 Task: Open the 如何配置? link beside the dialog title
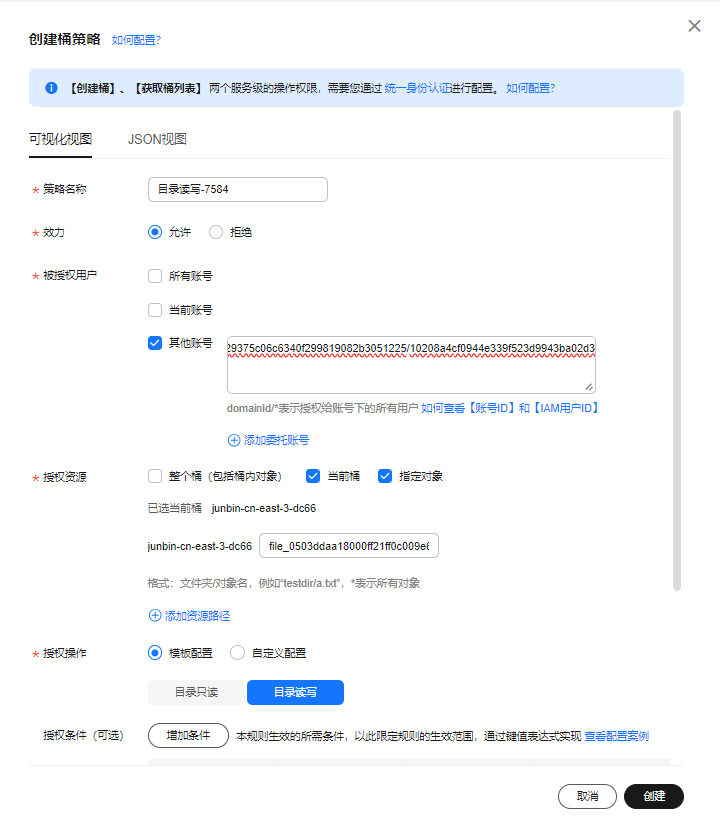click(x=136, y=40)
